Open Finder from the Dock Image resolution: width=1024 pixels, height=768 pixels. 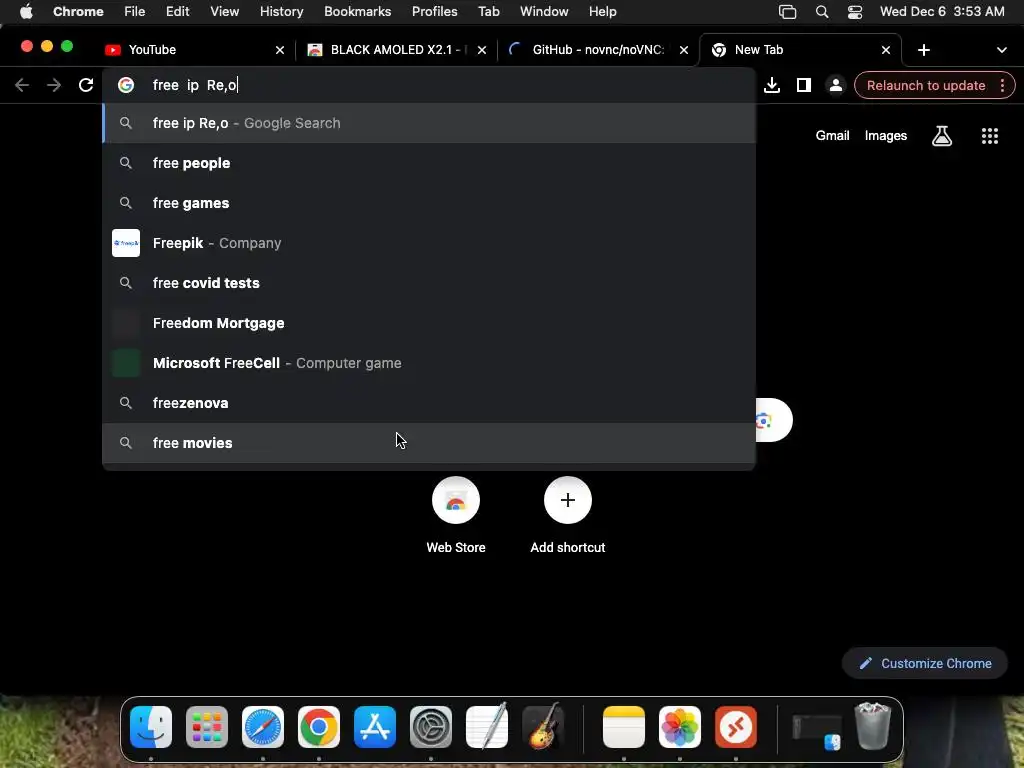[x=151, y=727]
